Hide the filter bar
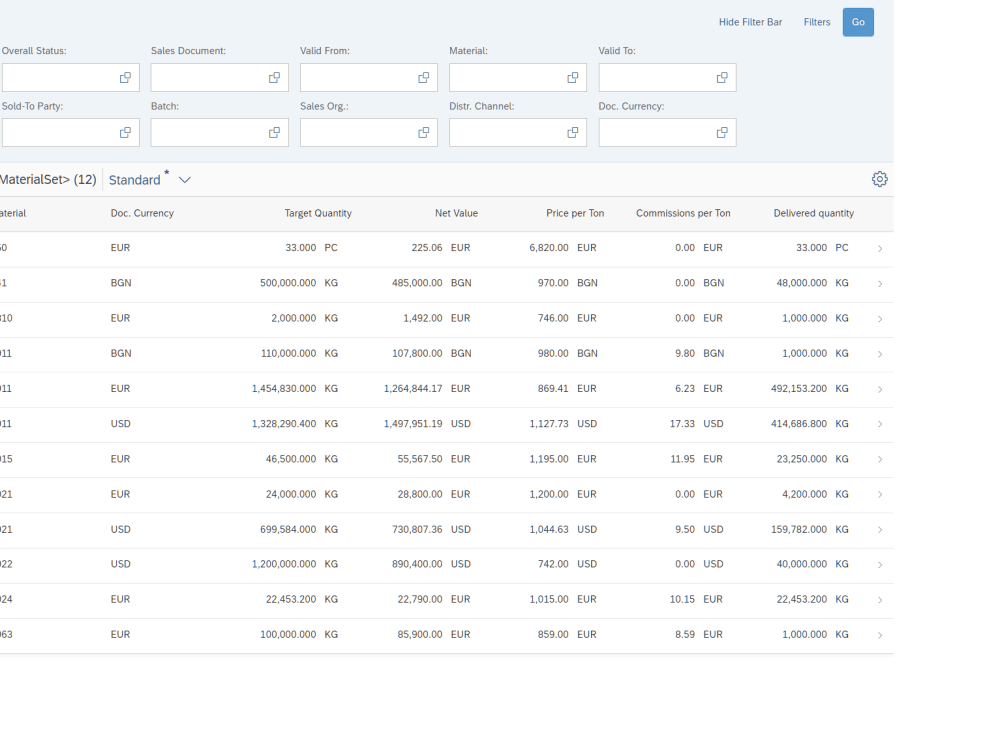The width and height of the screenshot is (1000, 750). (x=750, y=21)
